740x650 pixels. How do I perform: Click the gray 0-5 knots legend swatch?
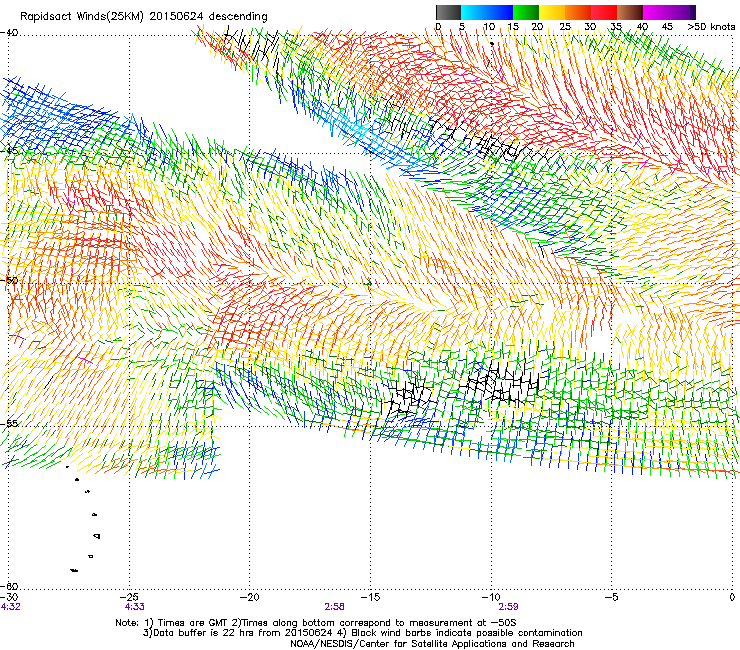[x=448, y=12]
